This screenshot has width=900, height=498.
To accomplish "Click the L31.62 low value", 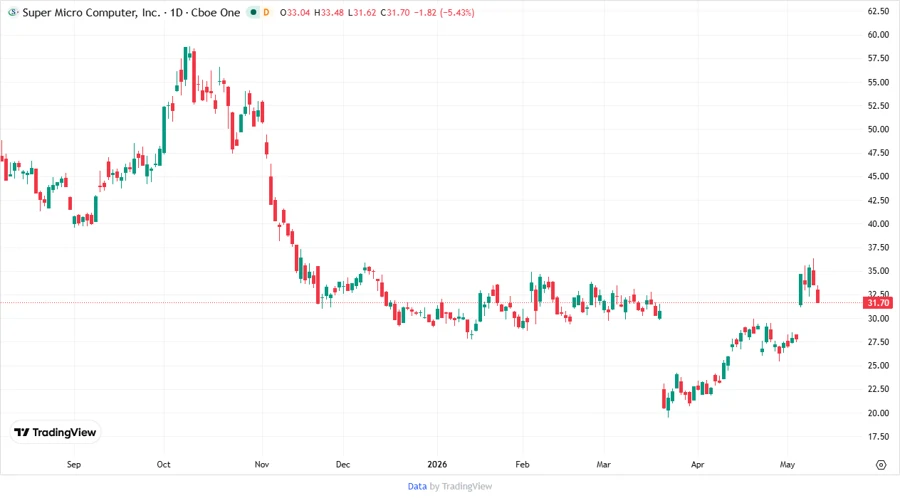I will coord(362,12).
